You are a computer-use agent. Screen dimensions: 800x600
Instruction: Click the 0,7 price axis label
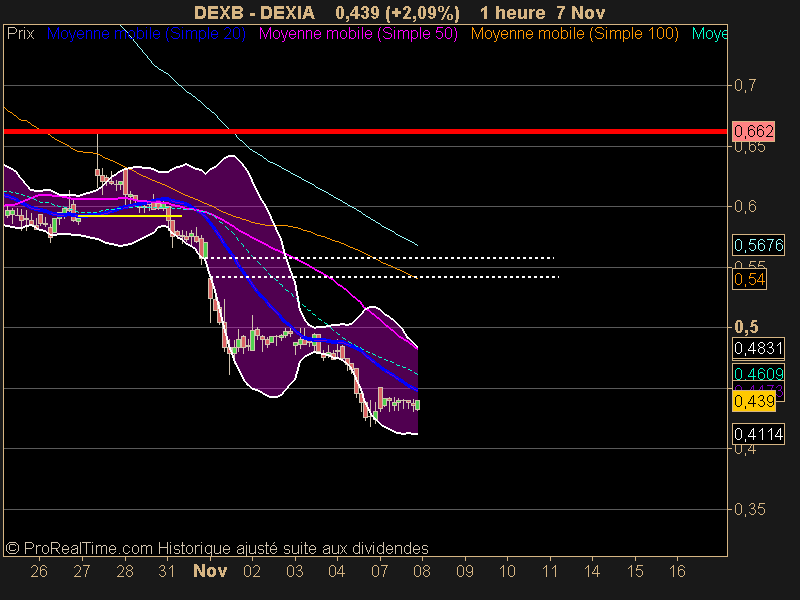744,85
